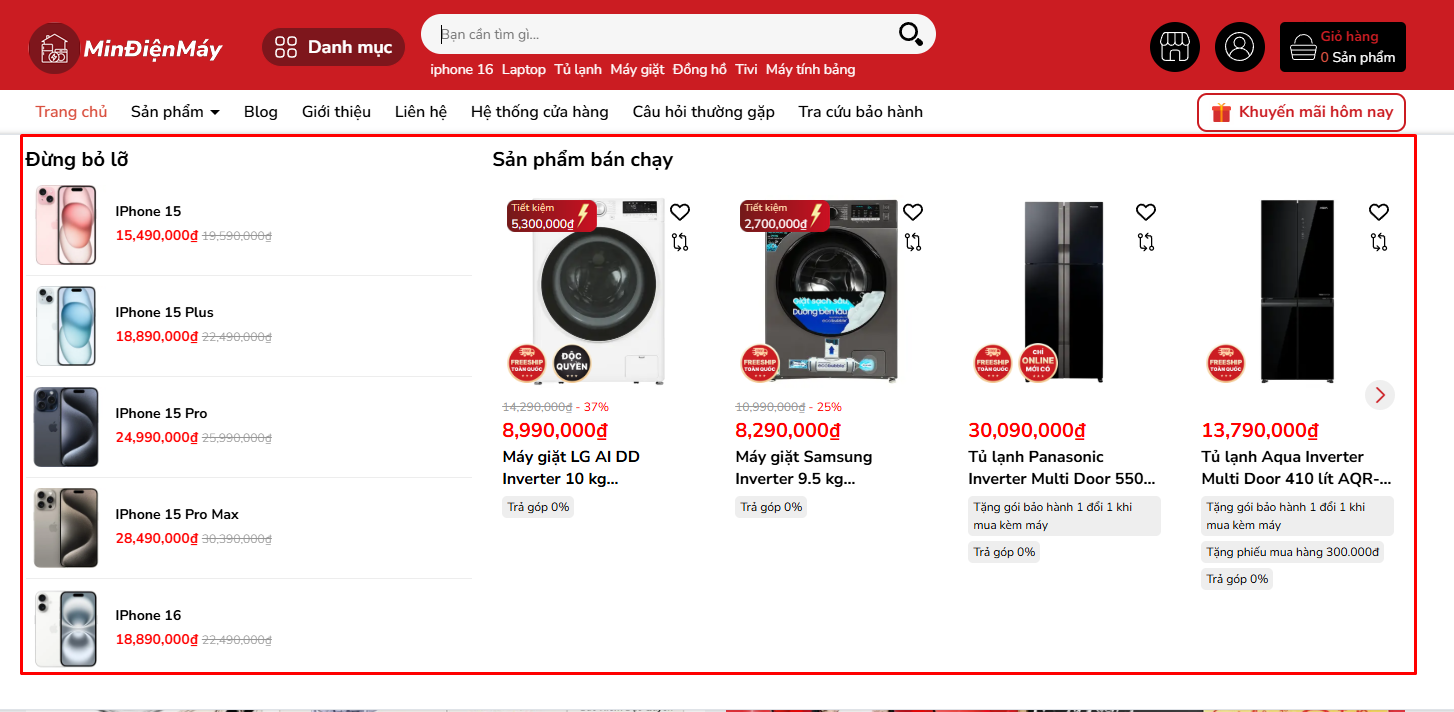Screen dimensions: 1454x712
Task: Add LG washing machine to wishlist
Action: pyautogui.click(x=680, y=212)
